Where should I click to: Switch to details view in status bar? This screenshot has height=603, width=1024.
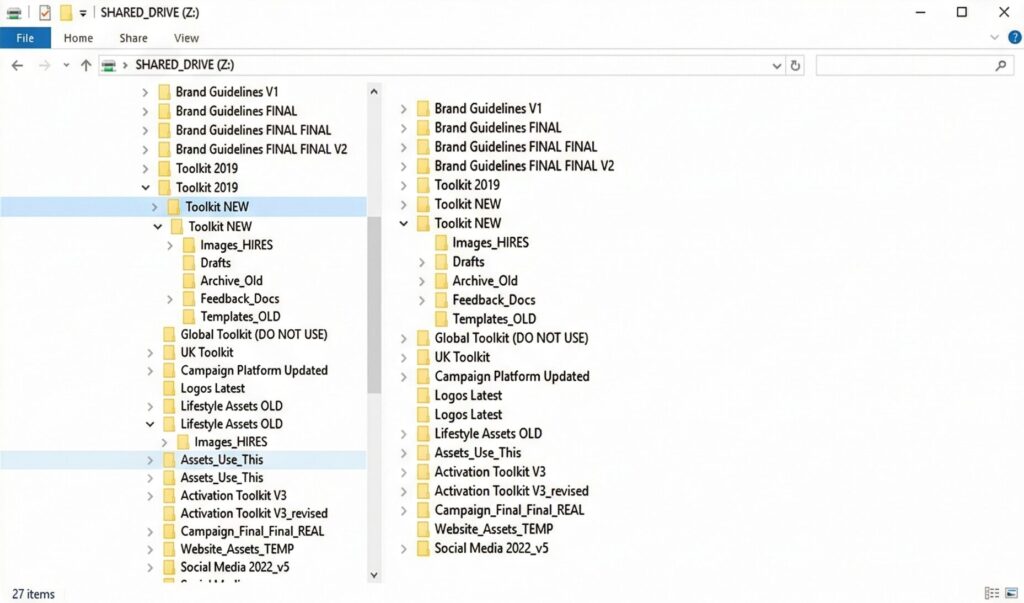[991, 594]
